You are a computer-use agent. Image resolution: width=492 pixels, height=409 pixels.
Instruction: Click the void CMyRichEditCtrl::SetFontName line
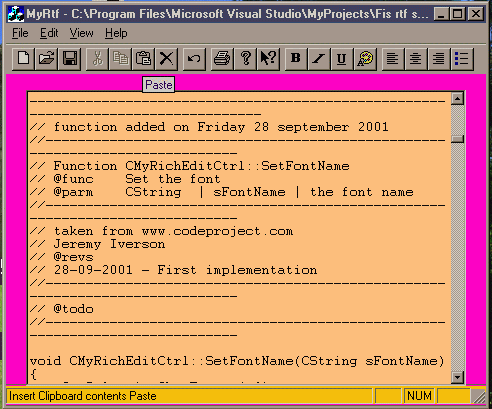(237, 361)
